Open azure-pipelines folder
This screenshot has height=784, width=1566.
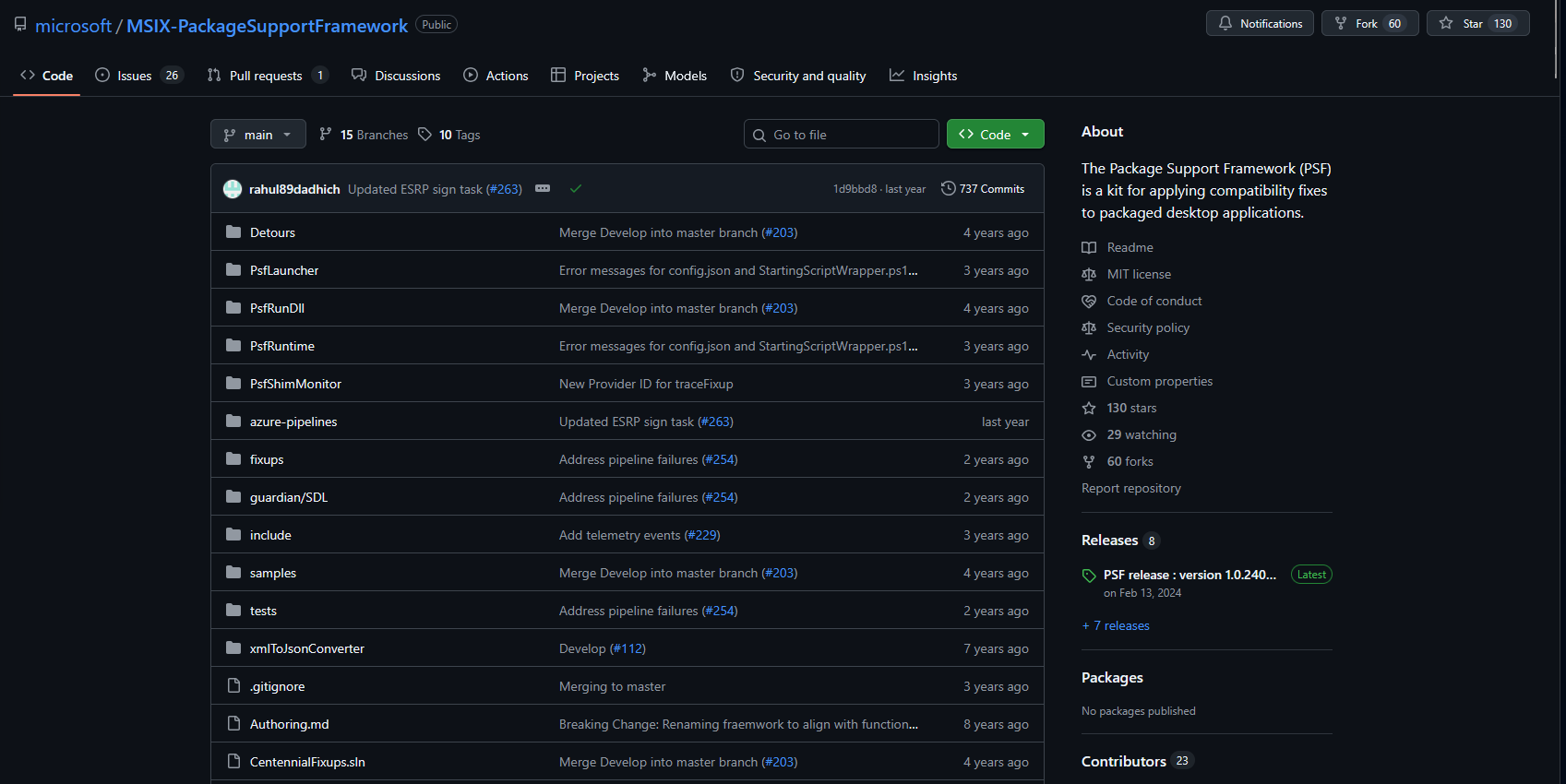(x=293, y=422)
